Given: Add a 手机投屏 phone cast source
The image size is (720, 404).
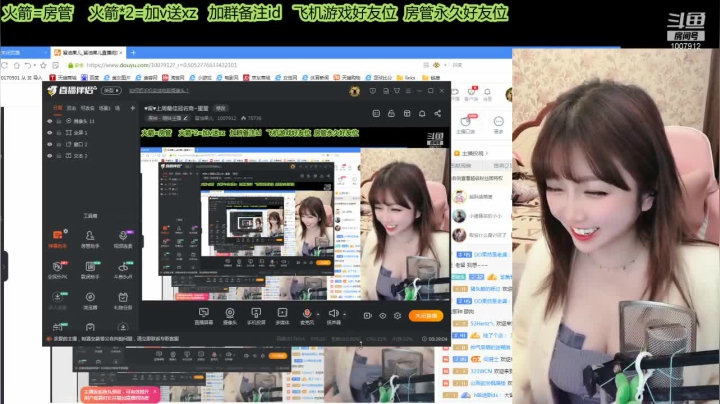Looking at the screenshot, I should (x=256, y=316).
